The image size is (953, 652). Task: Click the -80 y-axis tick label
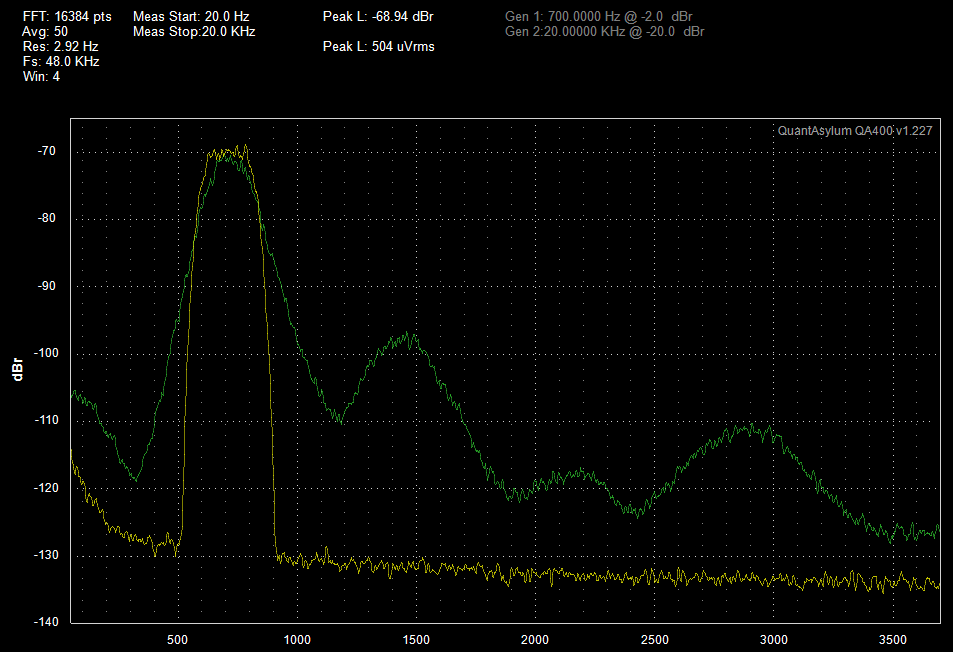(46, 218)
